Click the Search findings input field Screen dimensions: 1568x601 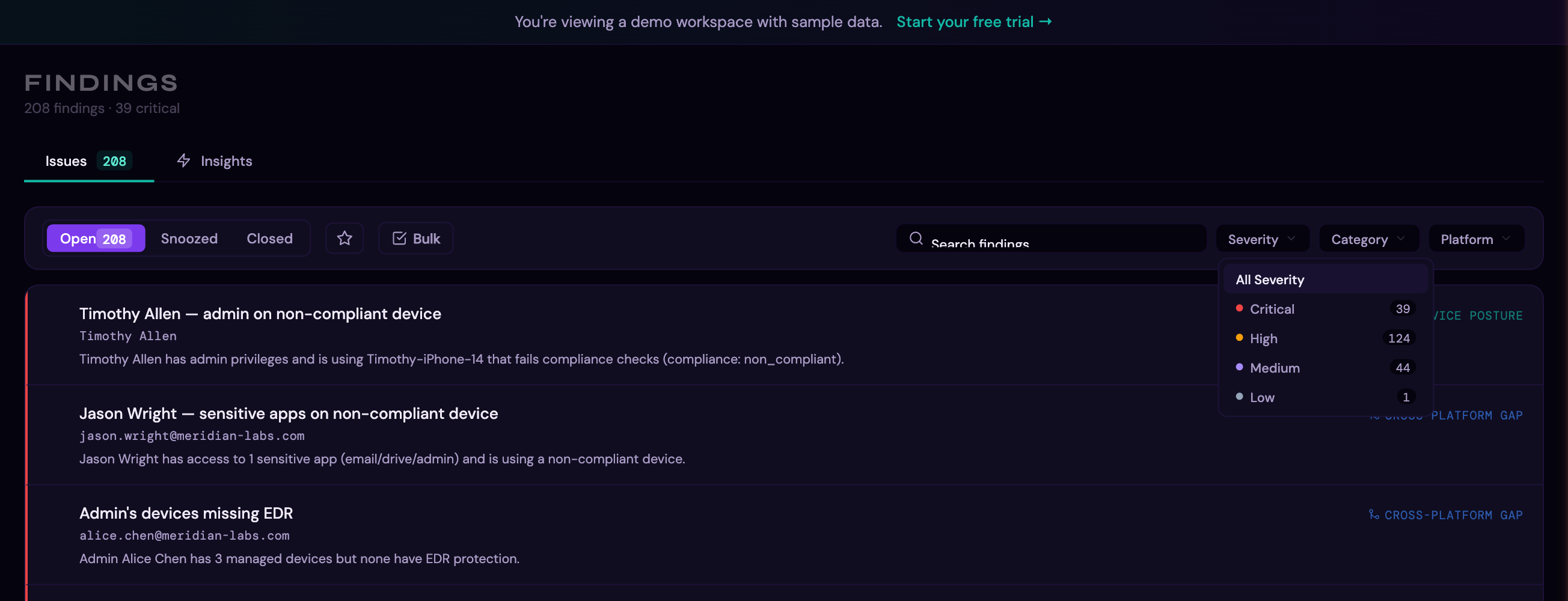(1051, 239)
